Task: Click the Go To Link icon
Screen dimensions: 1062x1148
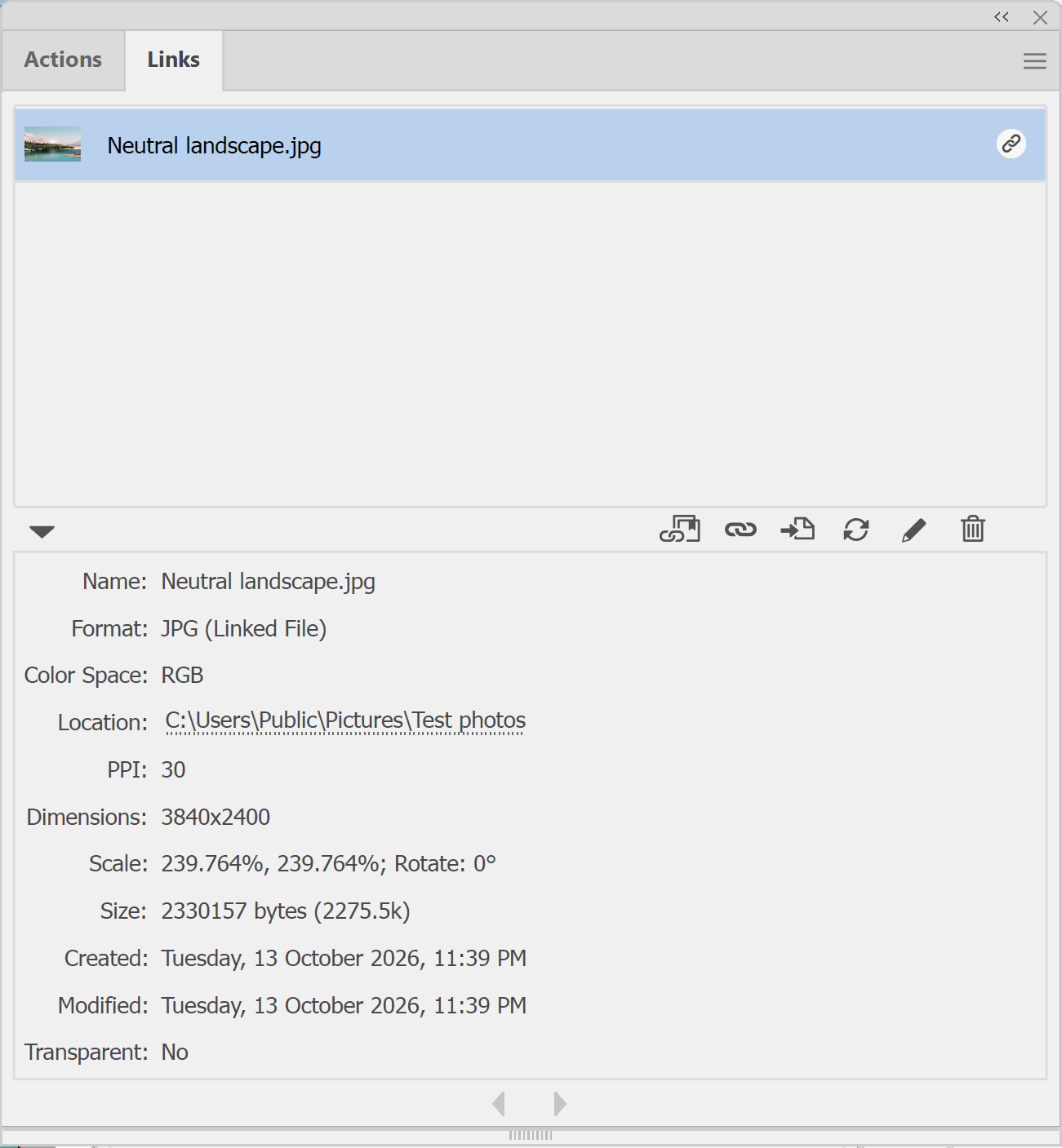Action: (x=798, y=530)
